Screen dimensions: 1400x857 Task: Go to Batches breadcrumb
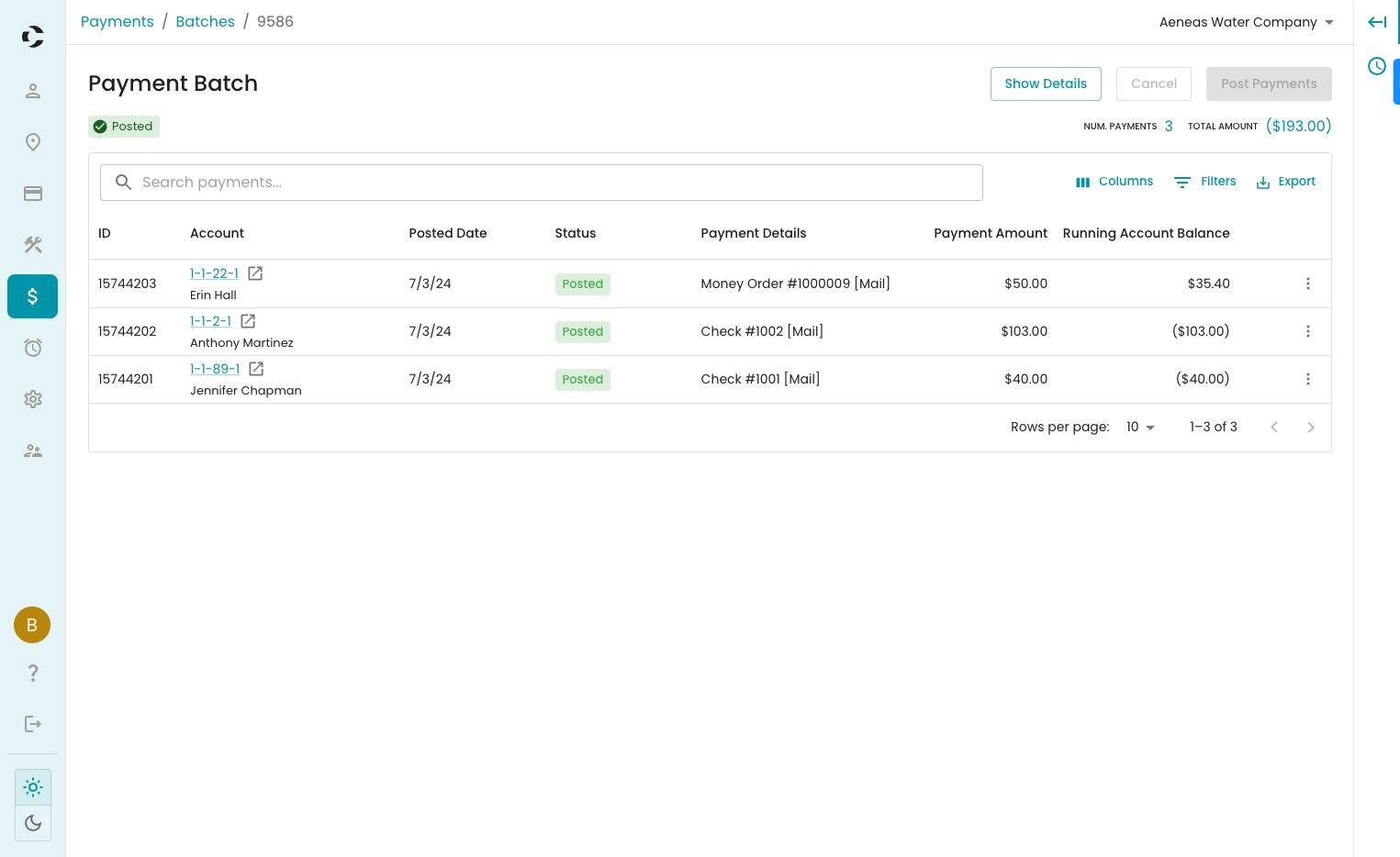click(x=205, y=22)
